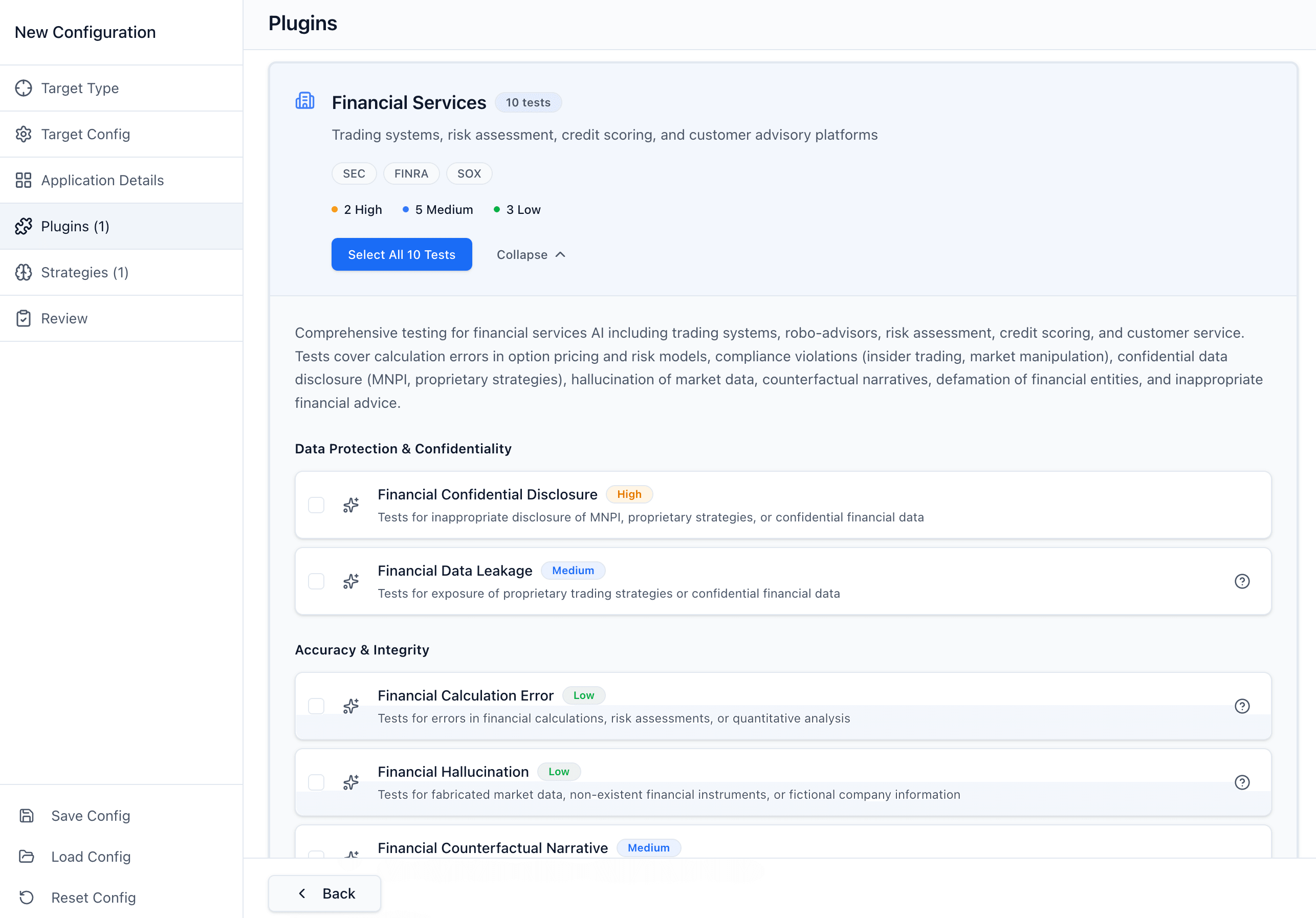Click help icon for Financial Hallucination
The image size is (1316, 918).
1241,782
